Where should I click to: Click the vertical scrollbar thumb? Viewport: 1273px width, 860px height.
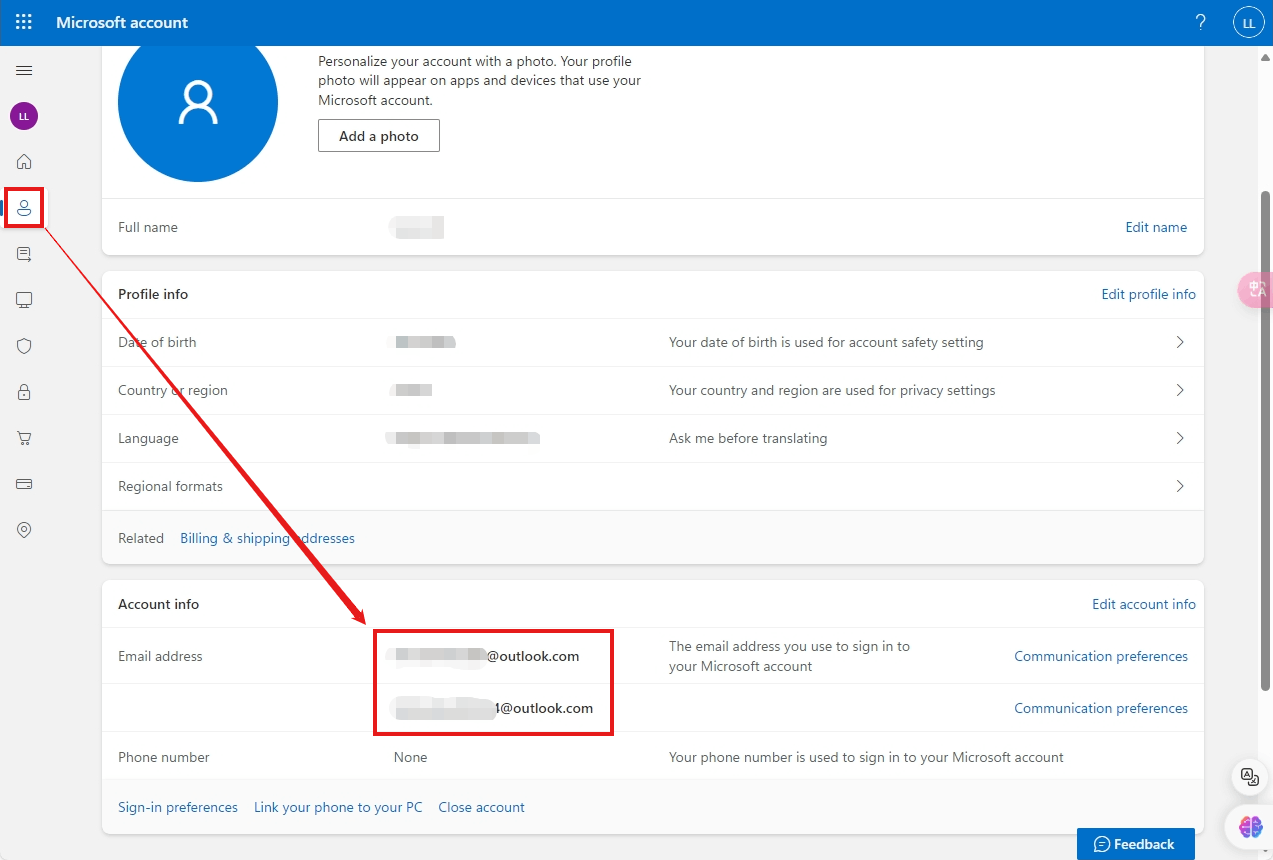[1265, 440]
